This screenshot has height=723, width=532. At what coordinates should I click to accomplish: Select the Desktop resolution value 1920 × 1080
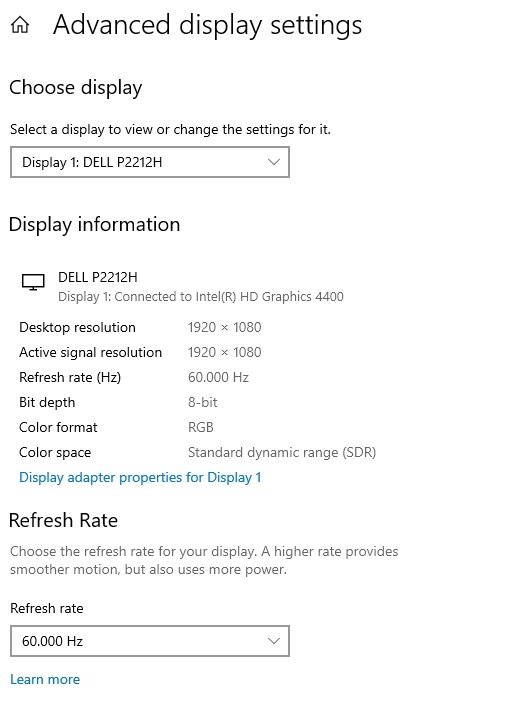(225, 327)
